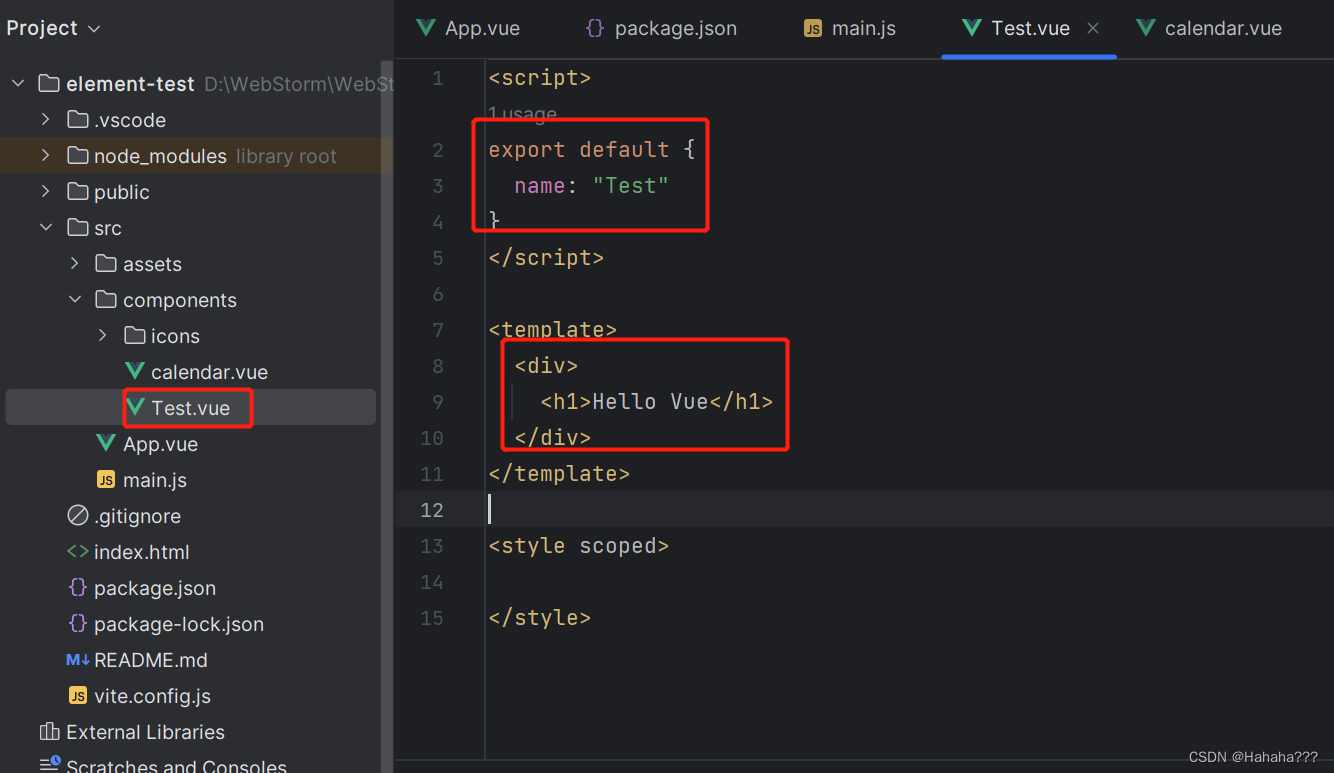1334x773 pixels.
Task: Click the Vue icon on calendar.vue tab
Action: 1146,28
